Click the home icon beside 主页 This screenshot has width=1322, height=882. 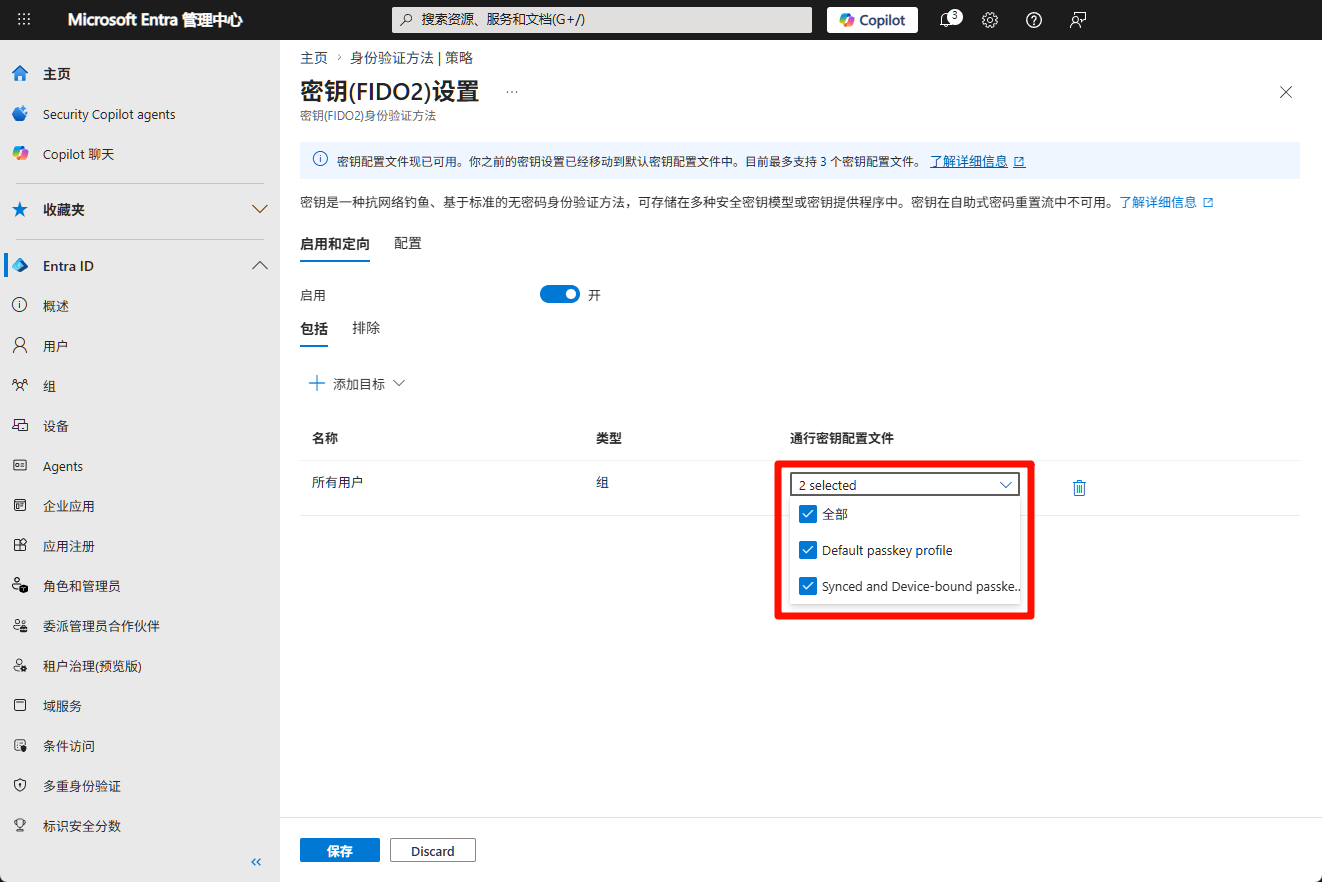click(x=20, y=74)
